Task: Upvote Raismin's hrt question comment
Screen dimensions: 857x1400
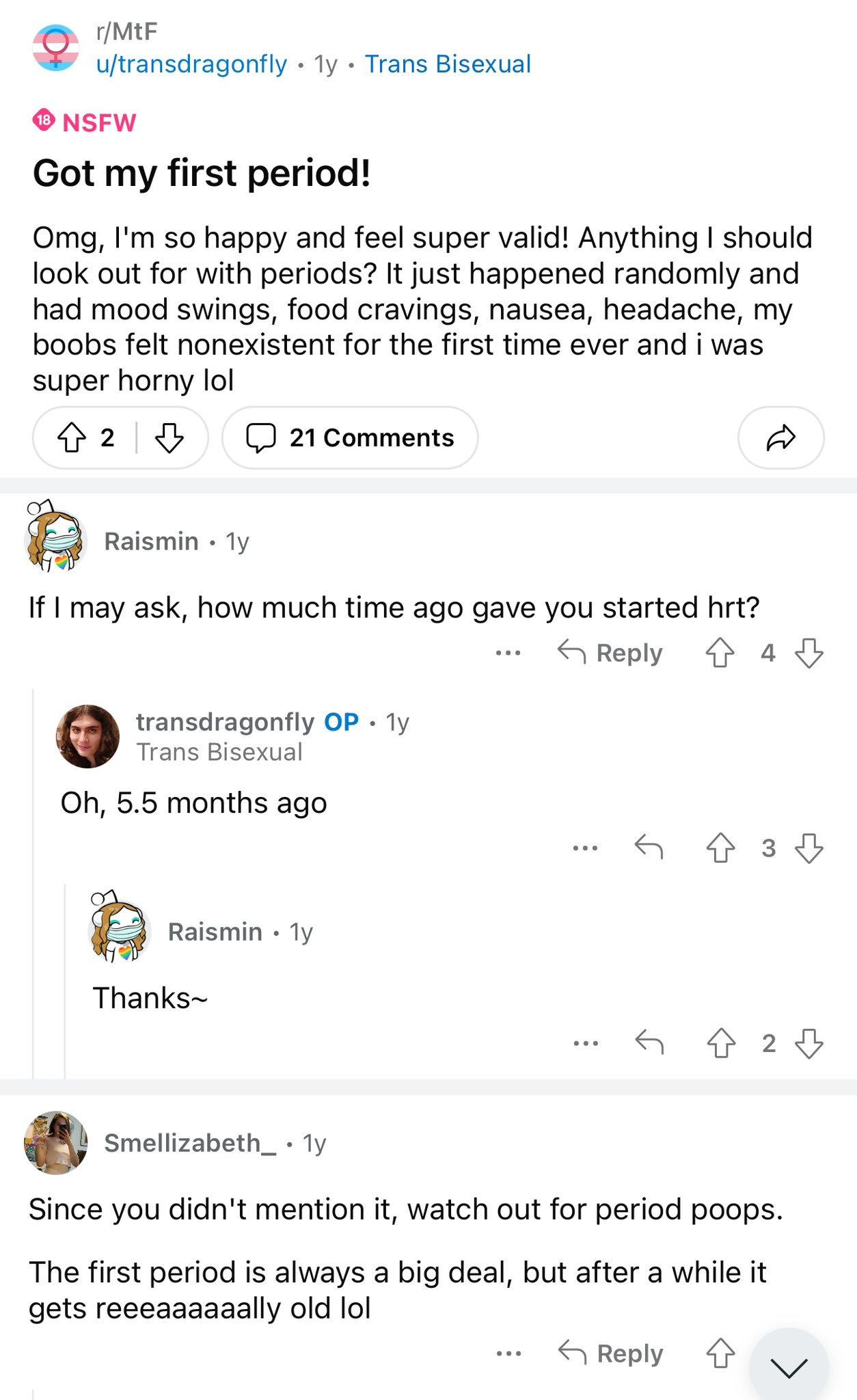Action: (x=720, y=653)
